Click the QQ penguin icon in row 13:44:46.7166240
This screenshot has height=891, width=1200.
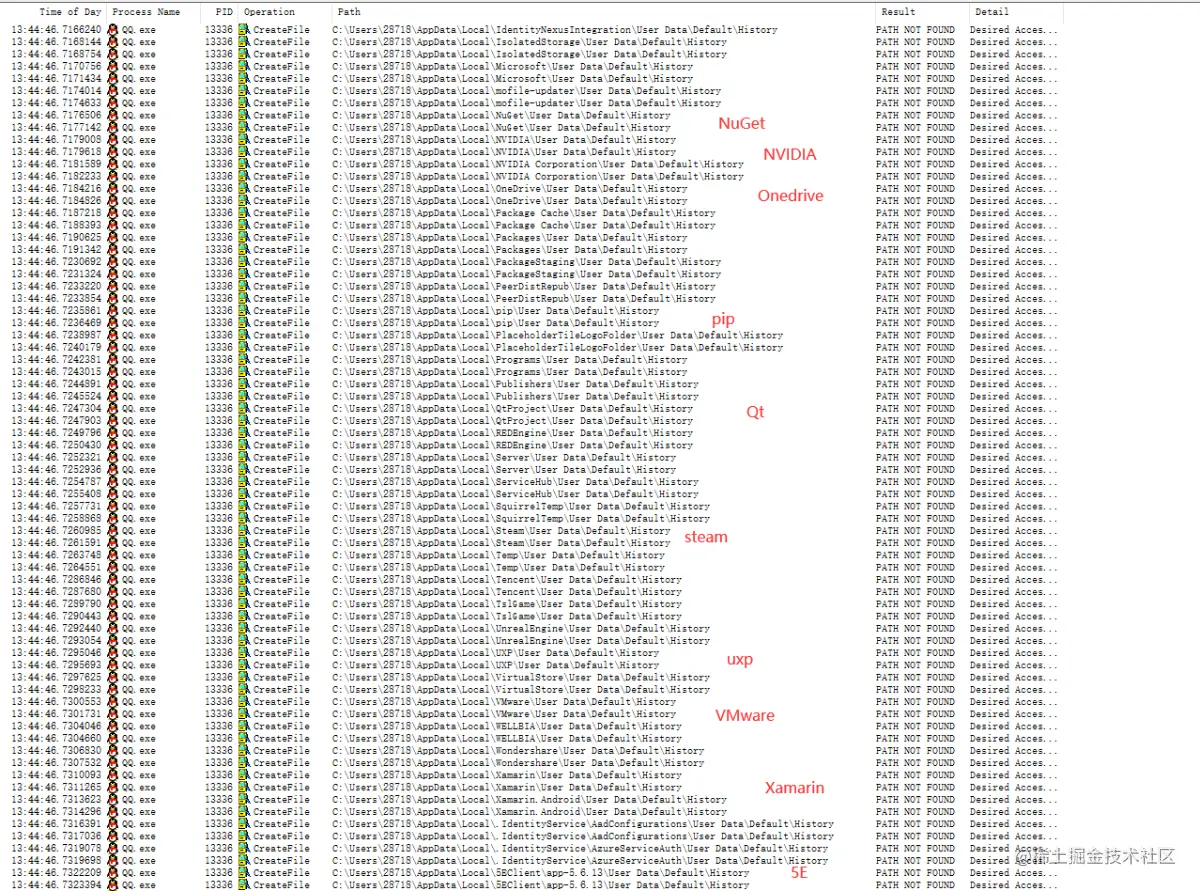coord(113,30)
